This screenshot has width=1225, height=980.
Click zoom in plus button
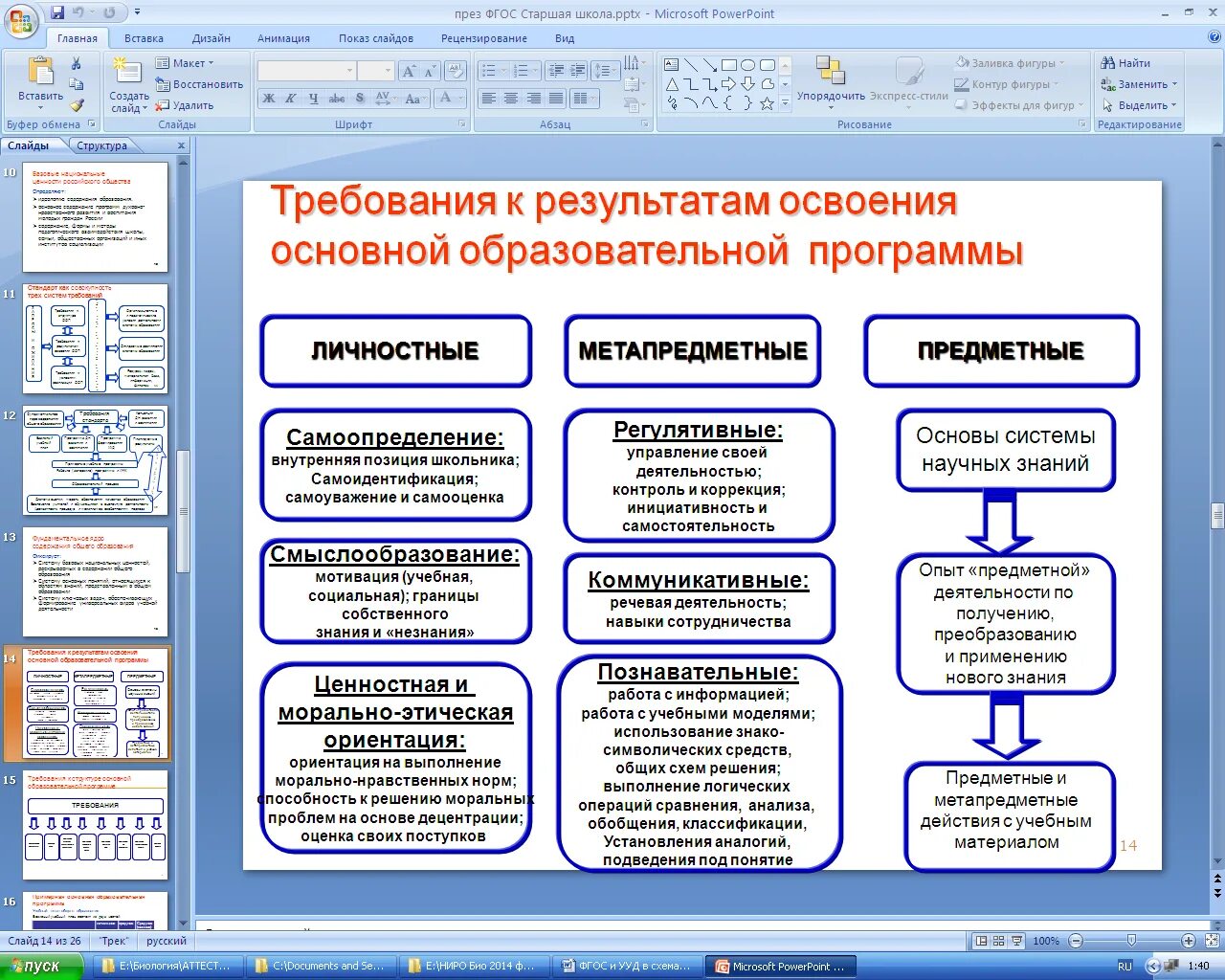coord(1188,941)
